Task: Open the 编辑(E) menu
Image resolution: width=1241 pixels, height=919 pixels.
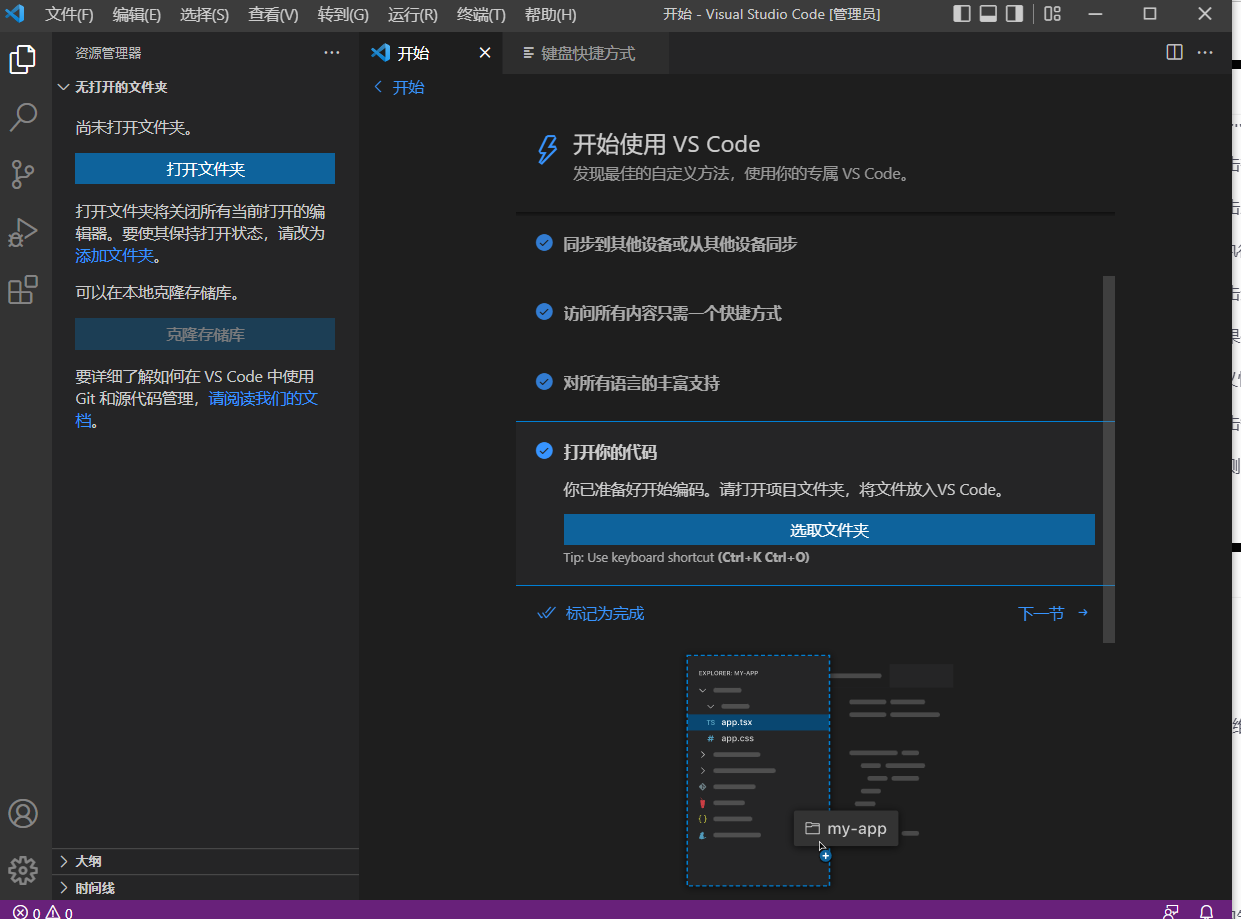Action: pos(137,15)
